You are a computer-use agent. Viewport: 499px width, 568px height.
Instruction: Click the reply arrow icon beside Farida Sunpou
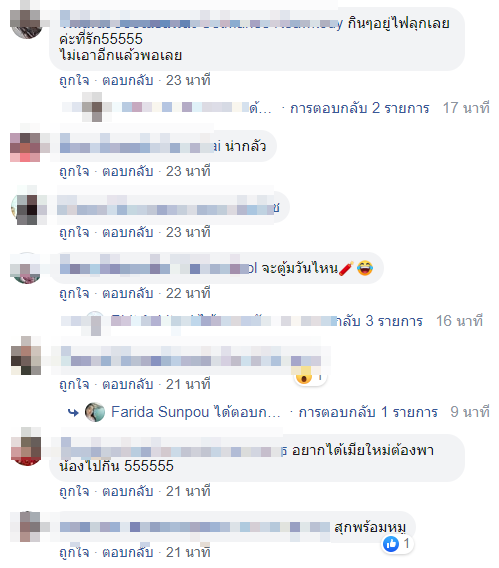(73, 412)
